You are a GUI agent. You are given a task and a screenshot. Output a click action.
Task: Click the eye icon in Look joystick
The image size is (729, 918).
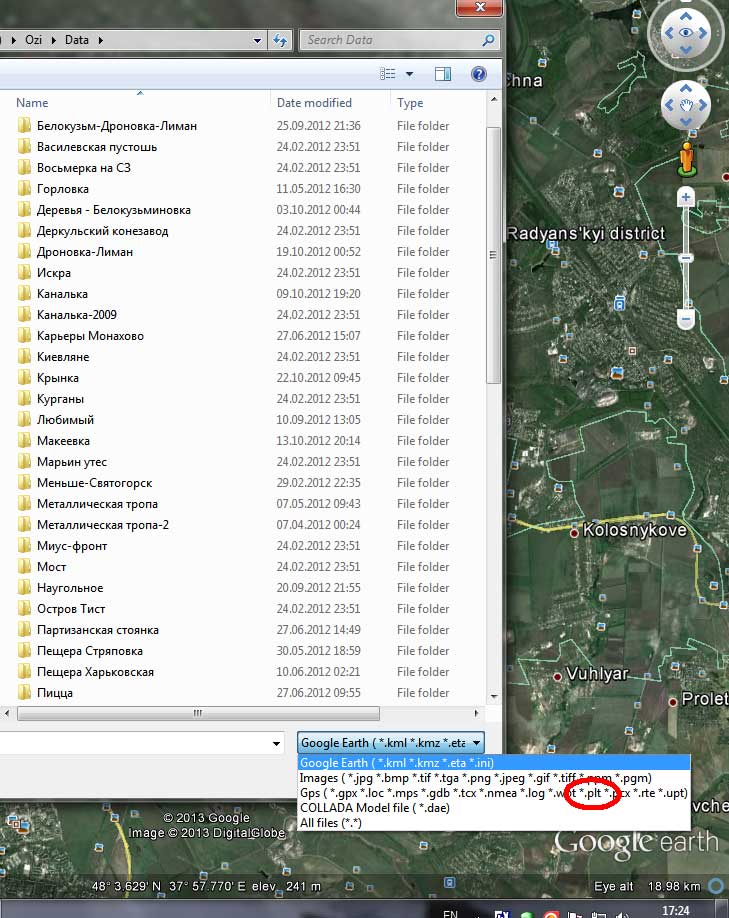[x=686, y=33]
